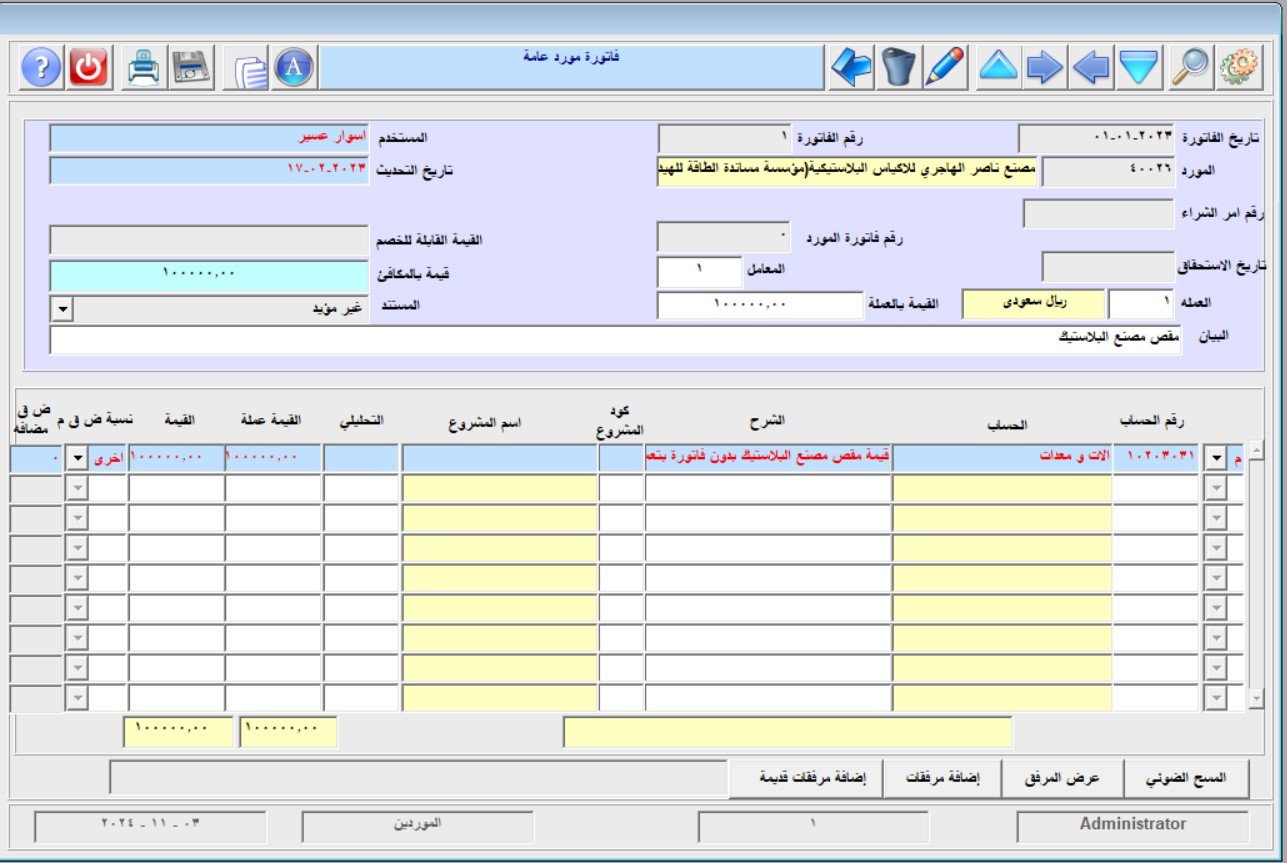Open the tax rate dropdown showing اخرى

(x=77, y=459)
